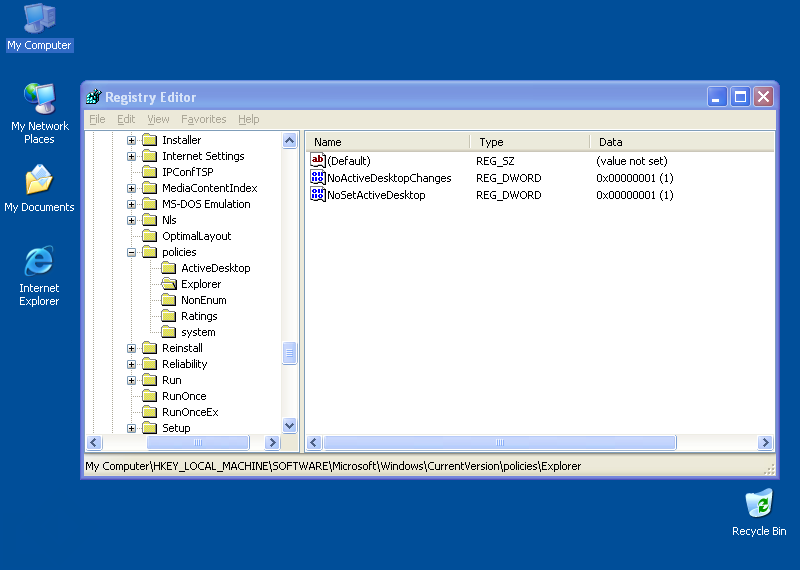
Task: Open the Favorites menu
Action: point(204,119)
